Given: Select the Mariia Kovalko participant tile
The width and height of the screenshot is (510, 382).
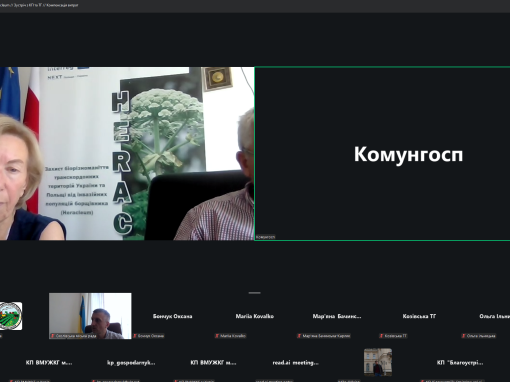Looking at the screenshot, I should point(255,316).
